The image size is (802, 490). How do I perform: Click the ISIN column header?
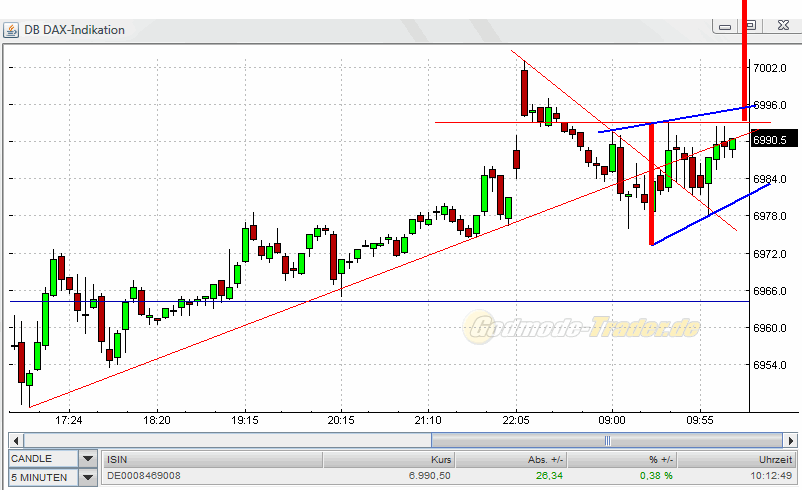coord(212,460)
